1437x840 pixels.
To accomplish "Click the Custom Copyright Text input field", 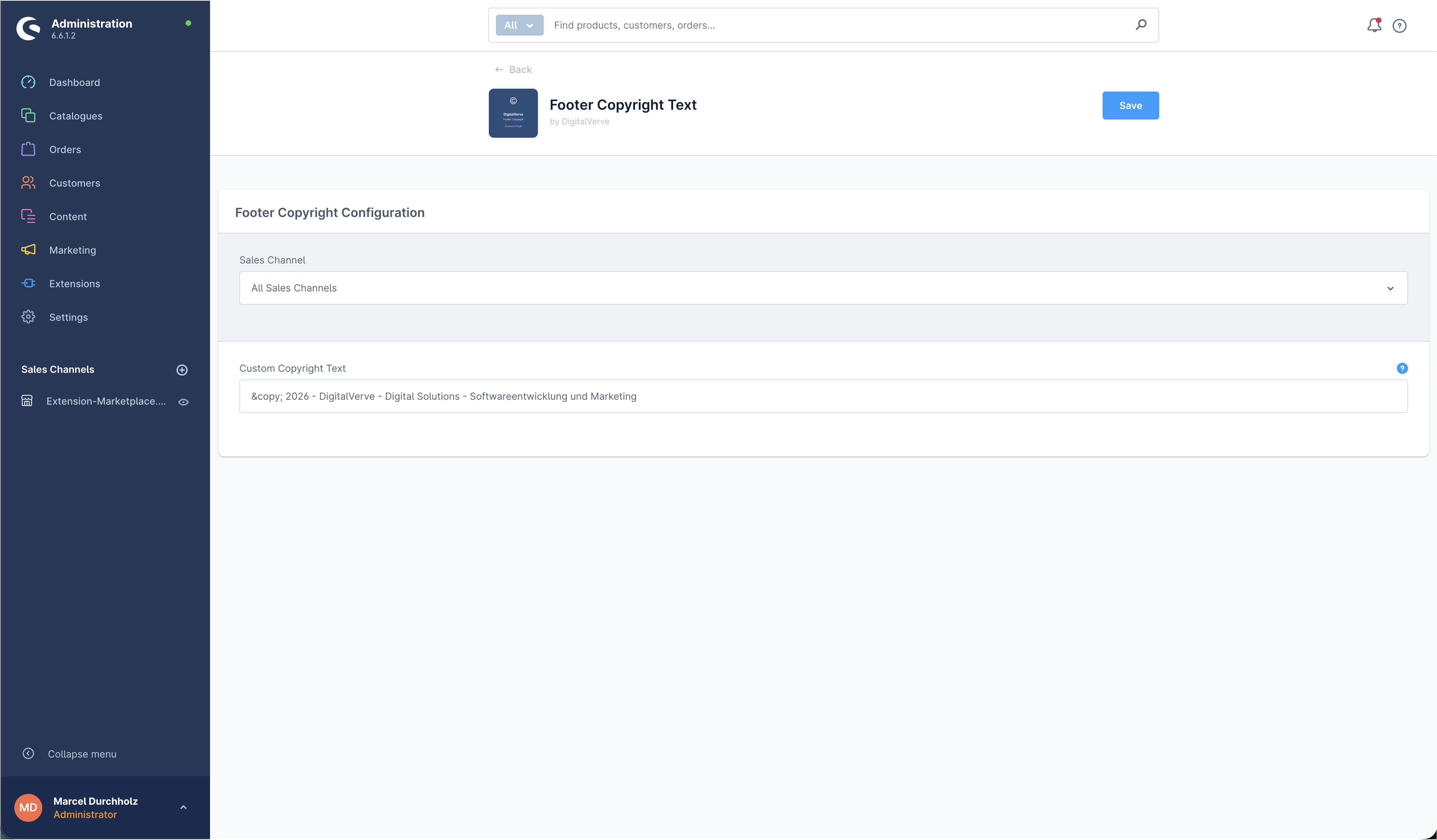I will coord(823,396).
